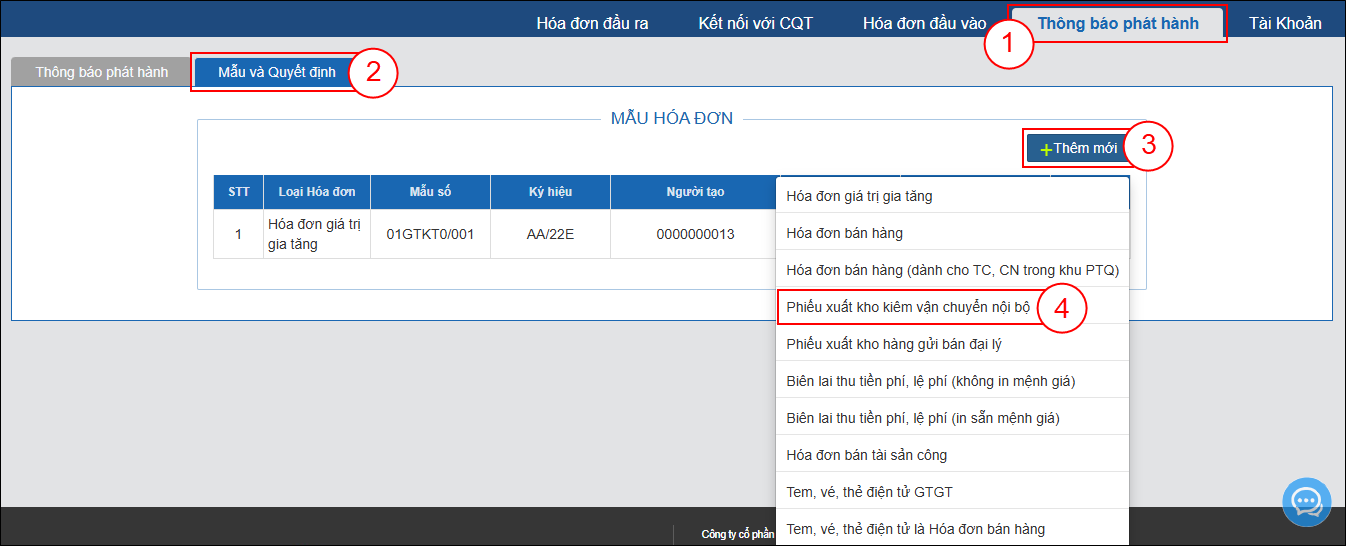Choose Biên lai in sẵn mệnh giá option
This screenshot has height=546, width=1346.
922,418
